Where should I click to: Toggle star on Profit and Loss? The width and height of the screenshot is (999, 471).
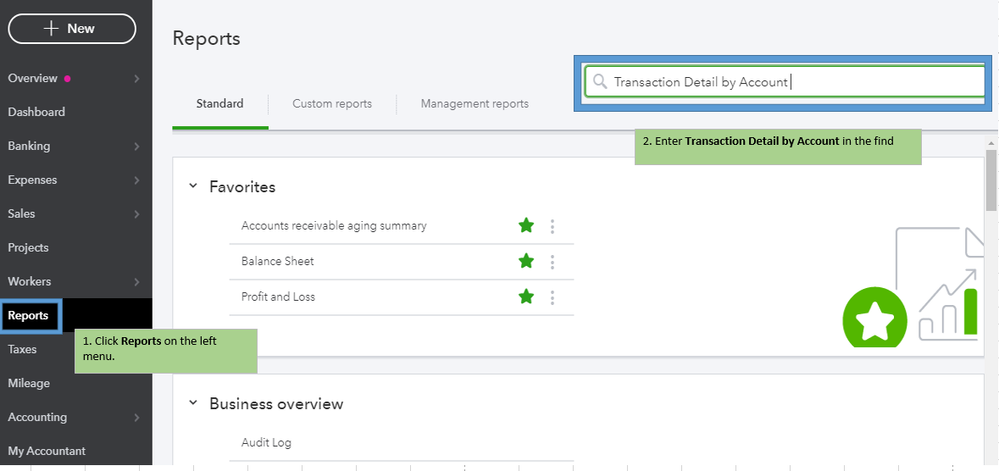(x=526, y=297)
